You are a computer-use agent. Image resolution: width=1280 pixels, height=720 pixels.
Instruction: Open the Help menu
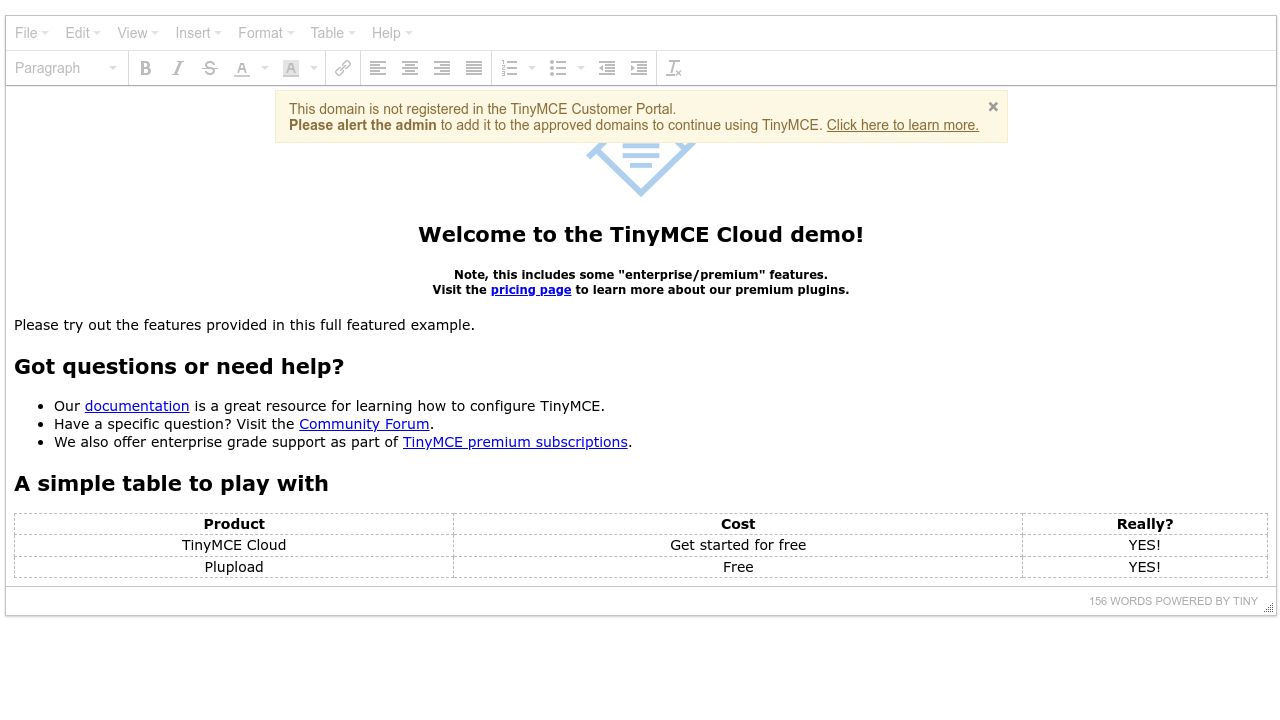(392, 33)
